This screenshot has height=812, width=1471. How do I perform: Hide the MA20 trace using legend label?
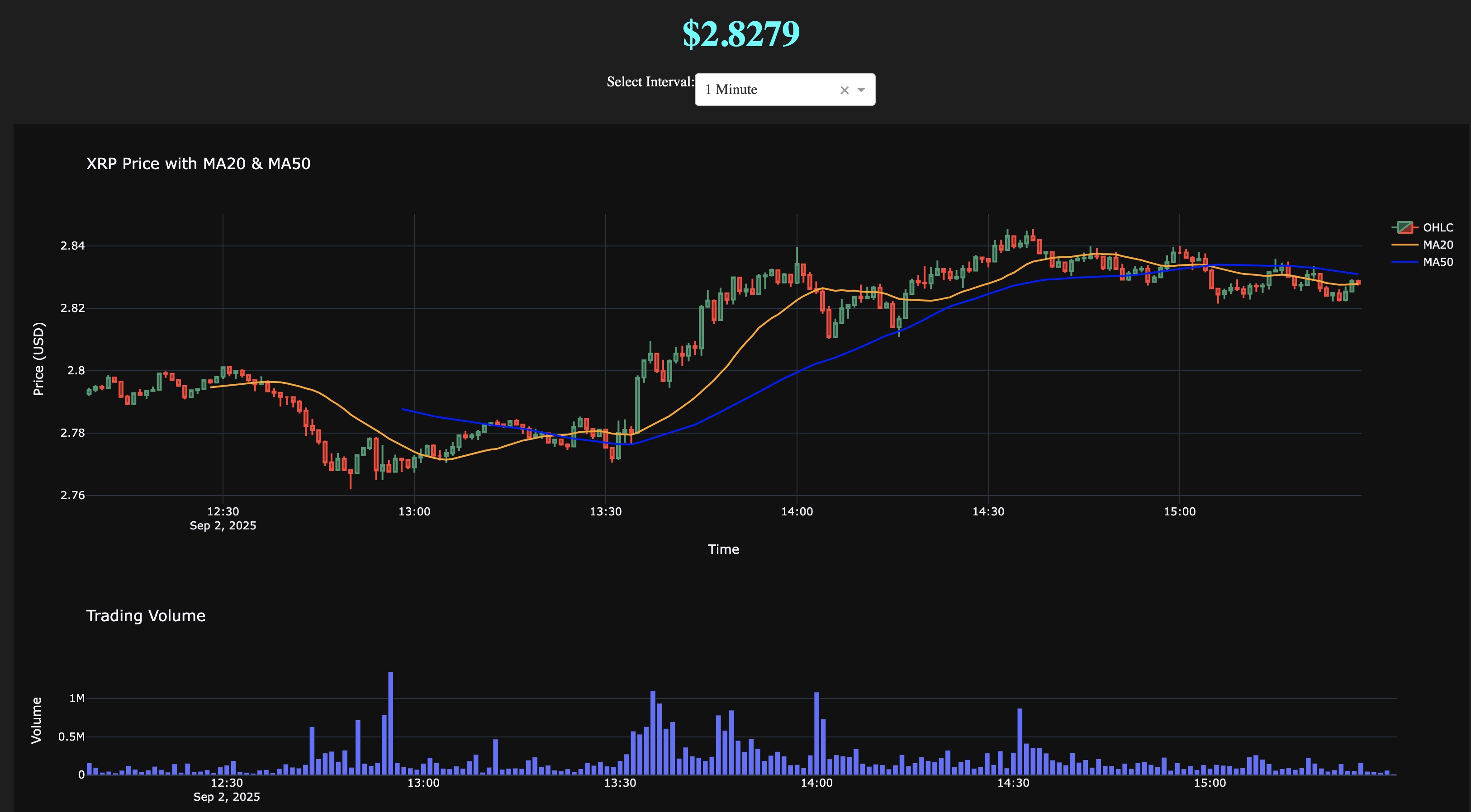[1438, 245]
